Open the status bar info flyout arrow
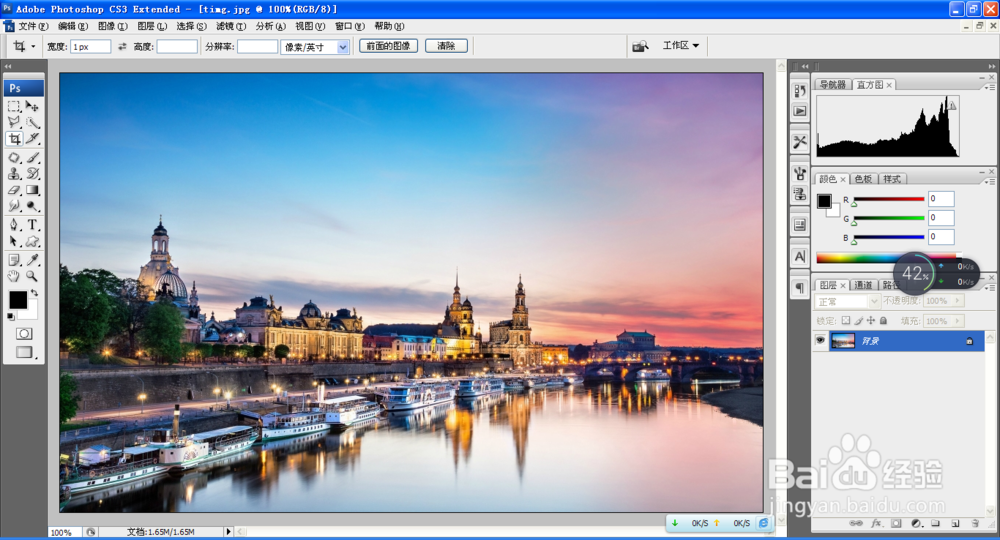 point(228,531)
